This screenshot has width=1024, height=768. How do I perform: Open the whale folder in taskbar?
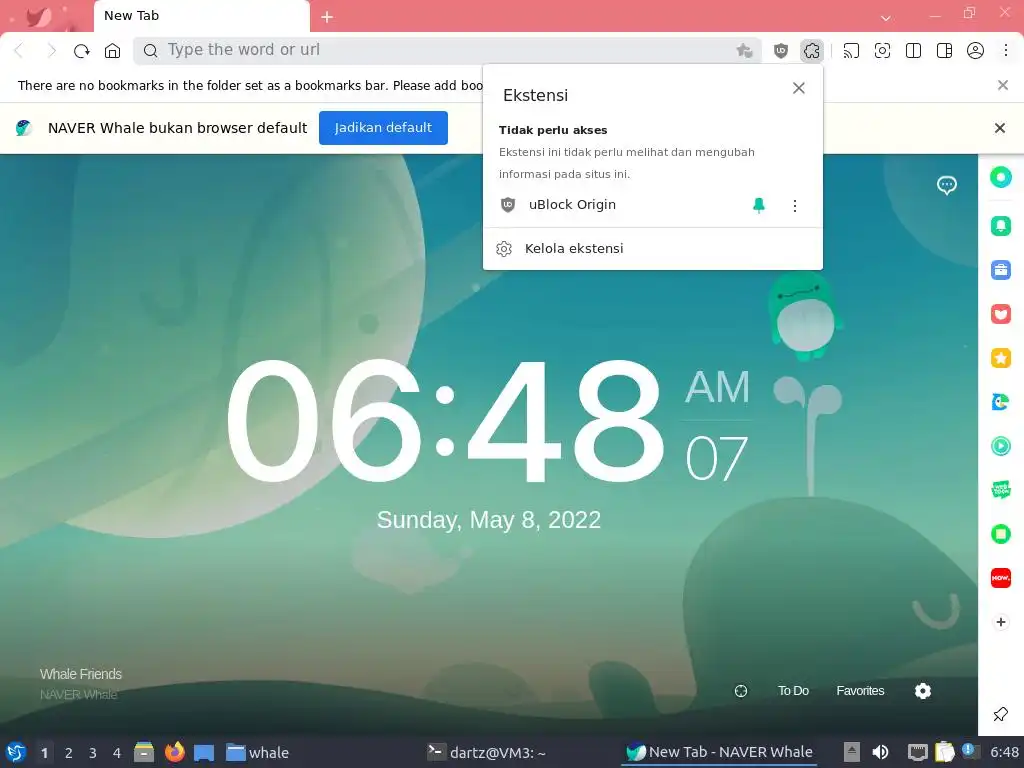pyautogui.click(x=257, y=752)
